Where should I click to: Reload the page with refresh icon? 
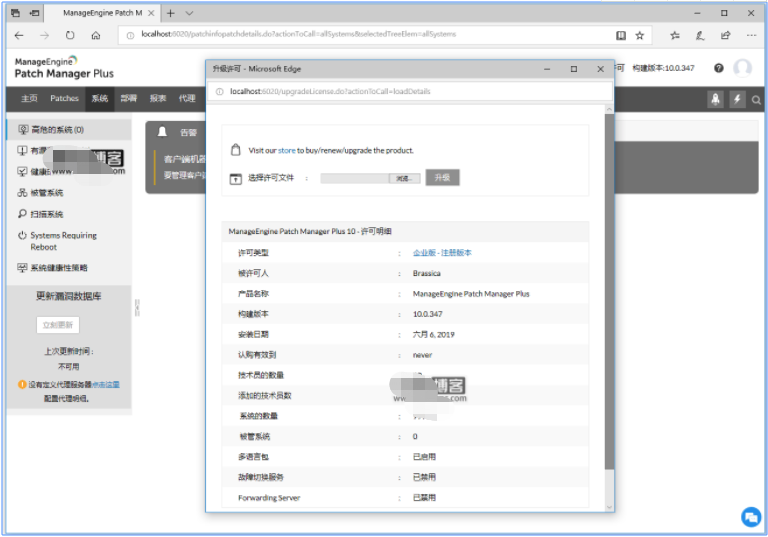[70, 35]
